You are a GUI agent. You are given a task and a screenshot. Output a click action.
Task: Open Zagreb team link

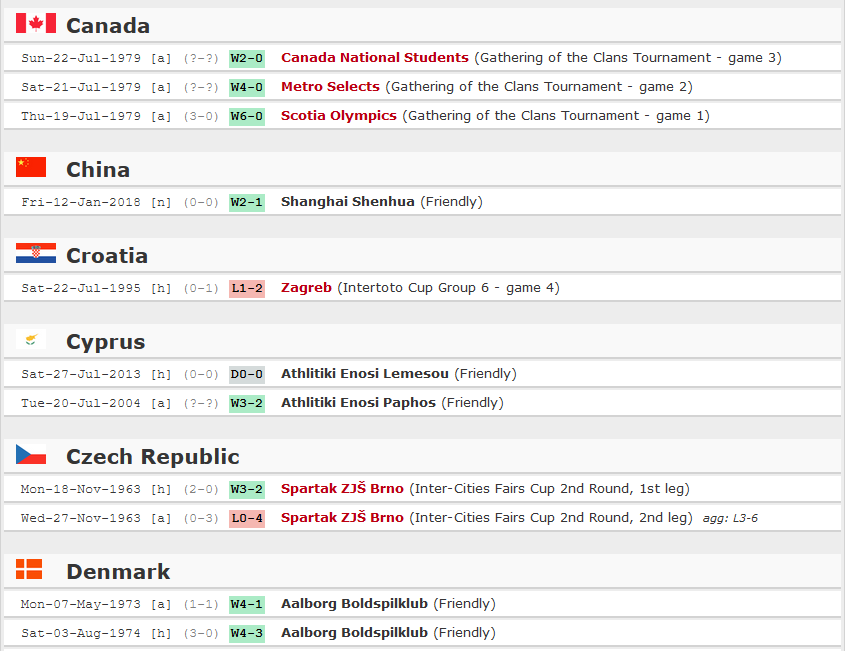[306, 288]
